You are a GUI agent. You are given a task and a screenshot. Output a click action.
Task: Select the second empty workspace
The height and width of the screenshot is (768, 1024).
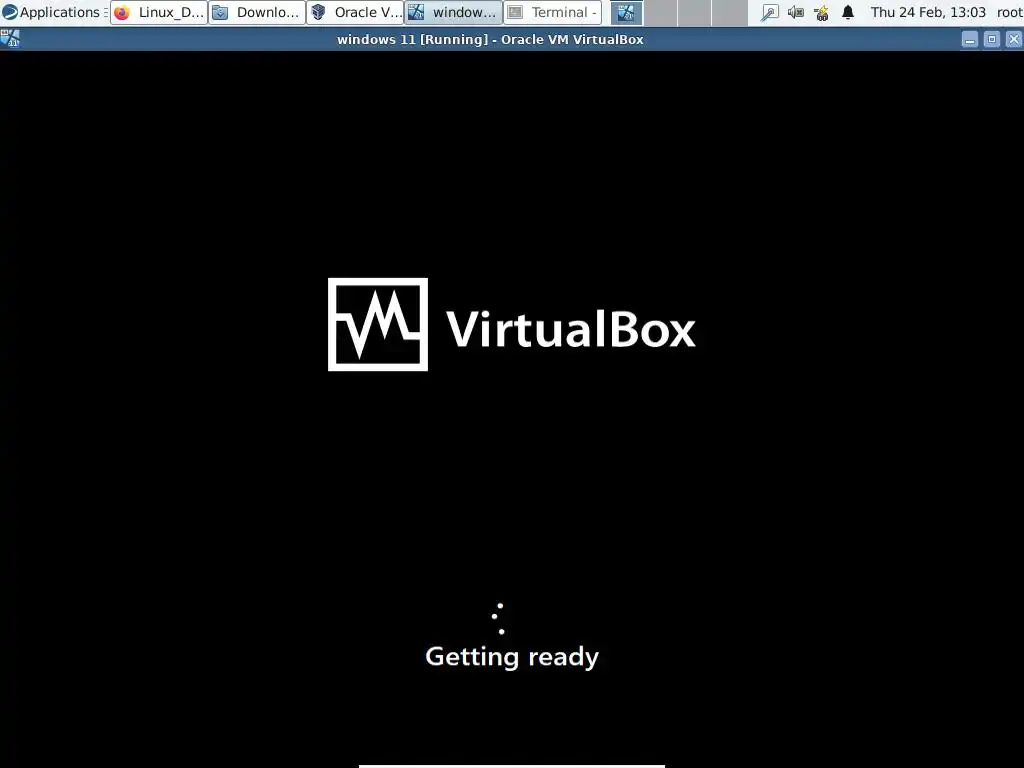660,12
